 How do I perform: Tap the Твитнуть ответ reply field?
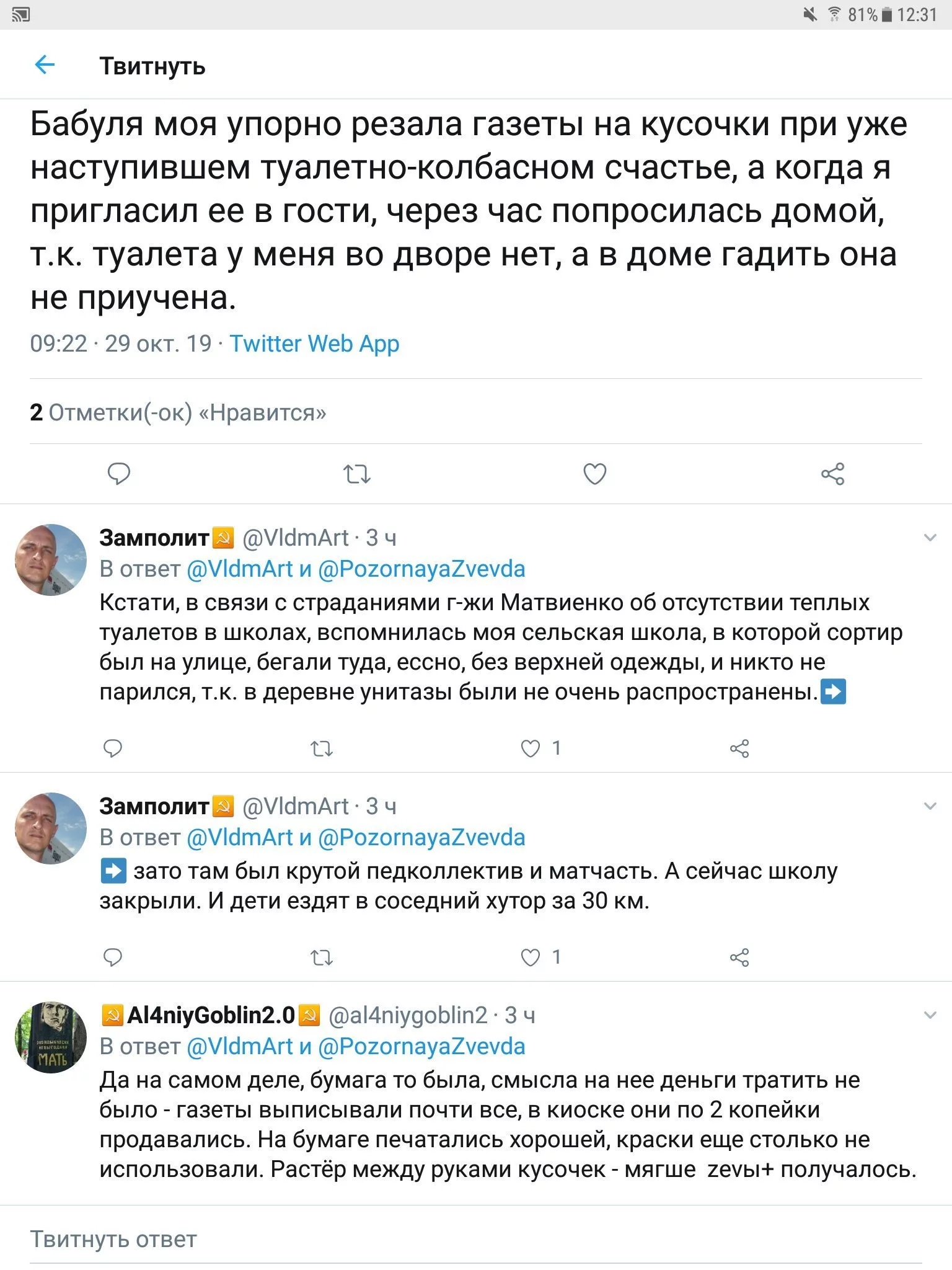113,1239
